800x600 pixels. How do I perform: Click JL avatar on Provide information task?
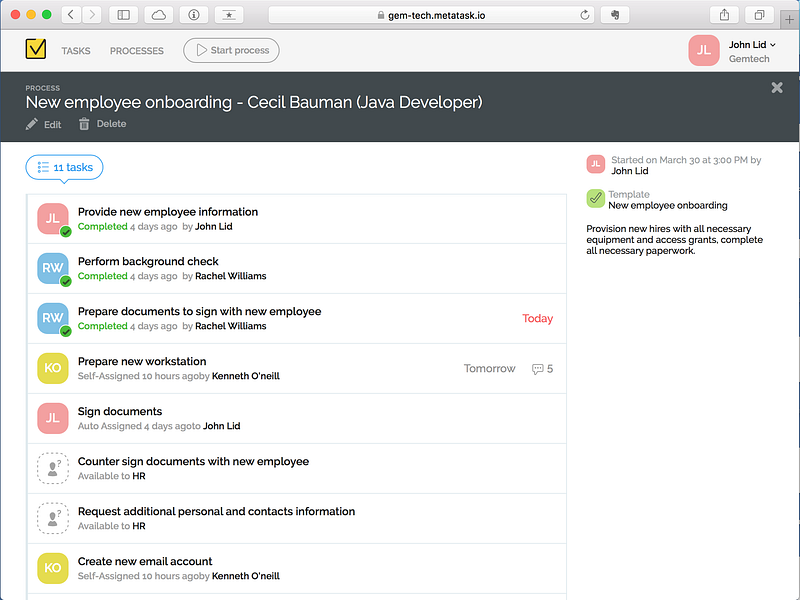(53, 219)
